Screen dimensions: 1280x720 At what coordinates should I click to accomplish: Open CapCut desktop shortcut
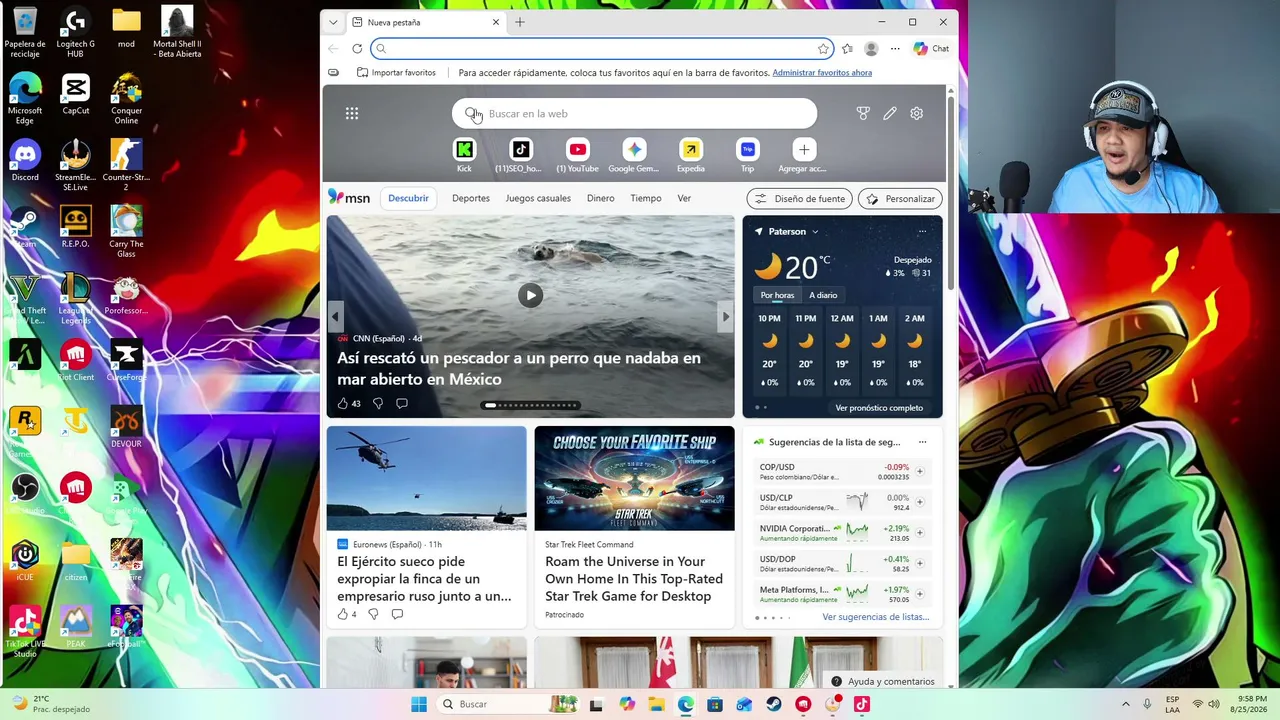(76, 95)
